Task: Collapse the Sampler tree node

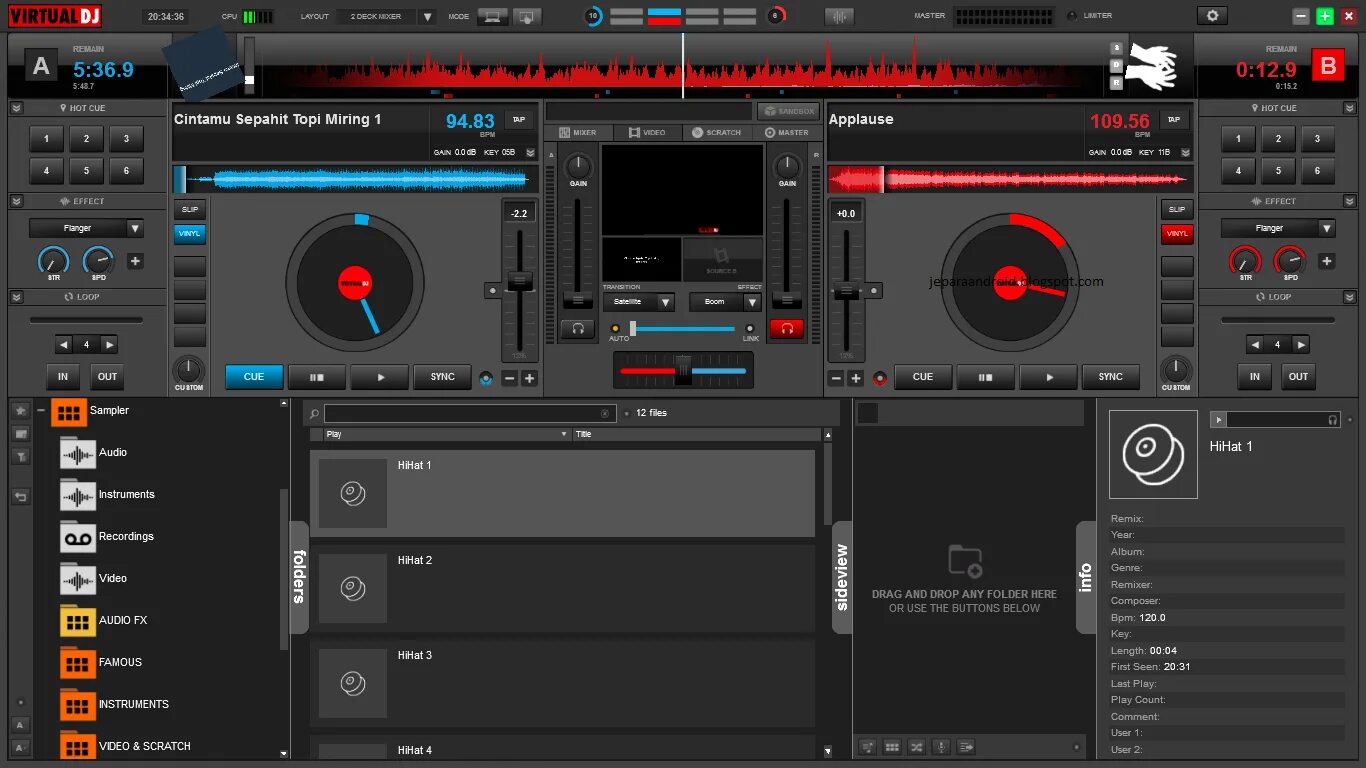Action: 41,411
